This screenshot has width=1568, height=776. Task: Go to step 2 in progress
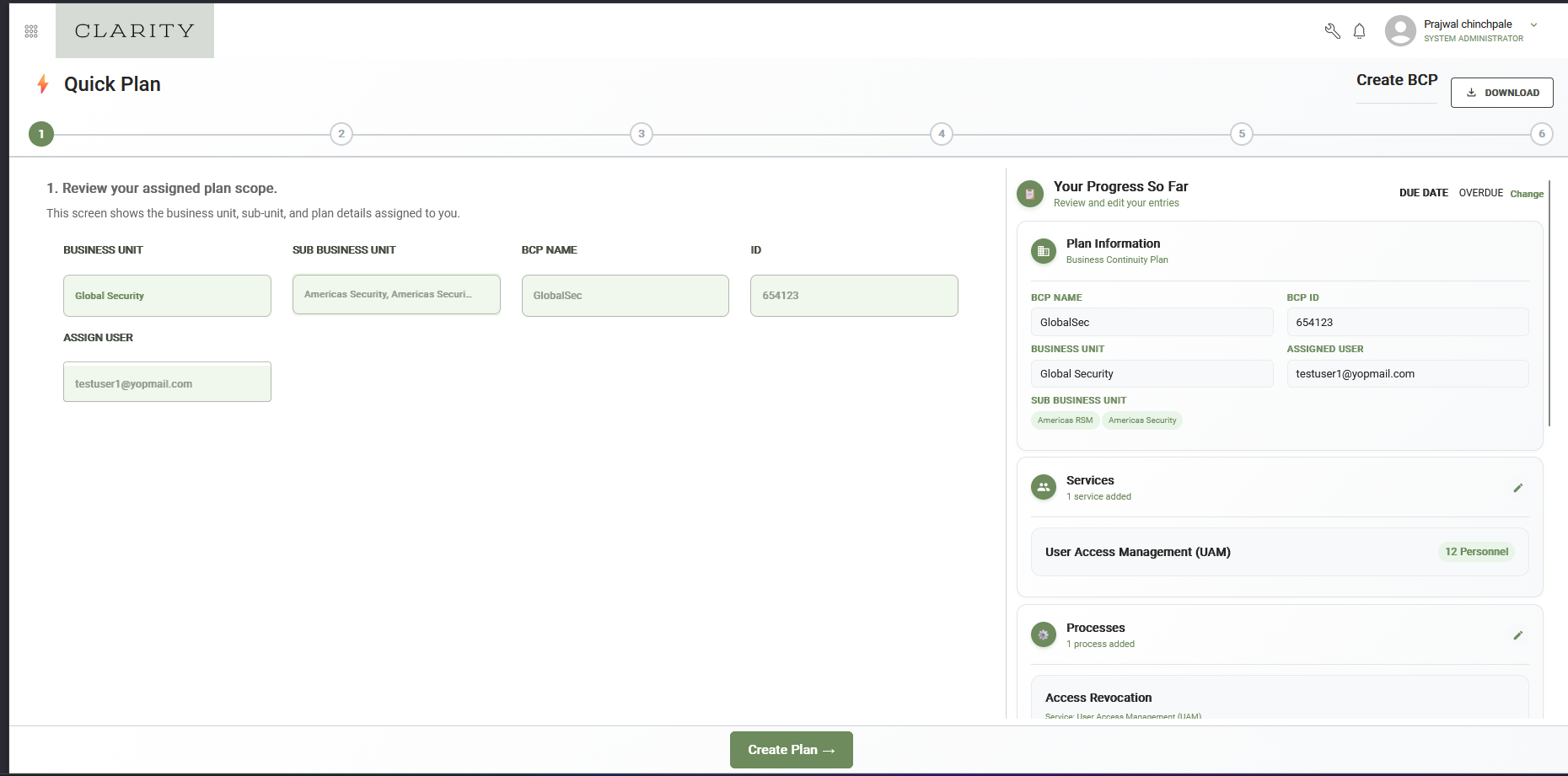coord(341,134)
